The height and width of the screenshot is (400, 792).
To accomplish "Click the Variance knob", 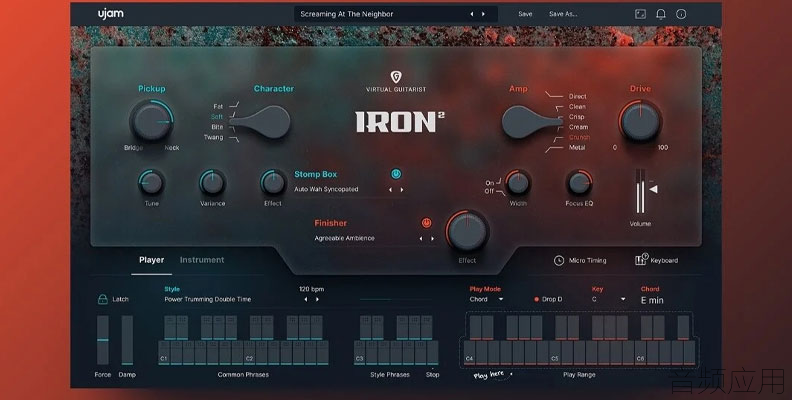I will 212,182.
